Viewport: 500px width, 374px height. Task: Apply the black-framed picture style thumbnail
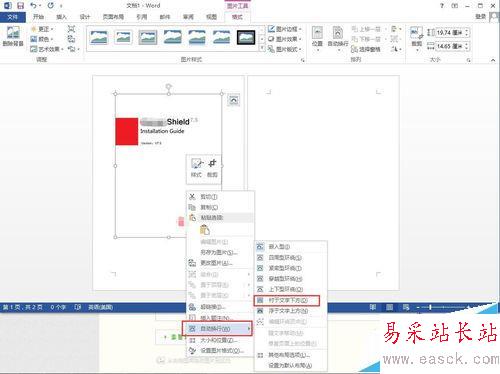point(246,38)
